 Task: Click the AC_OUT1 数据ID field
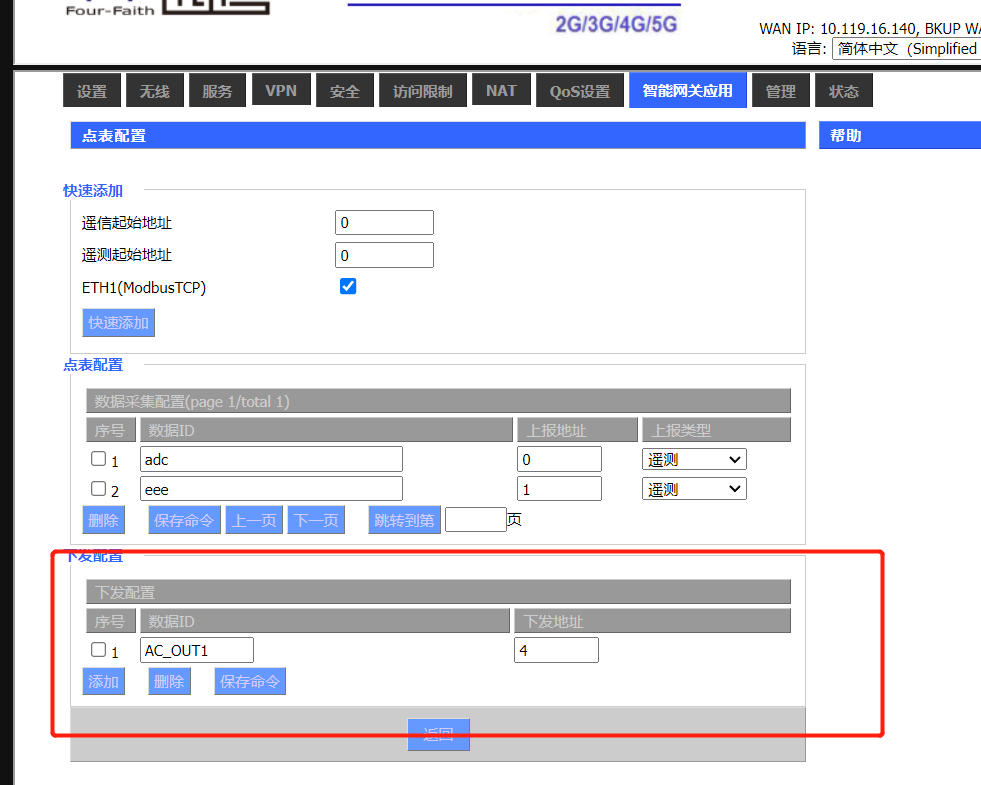(196, 650)
